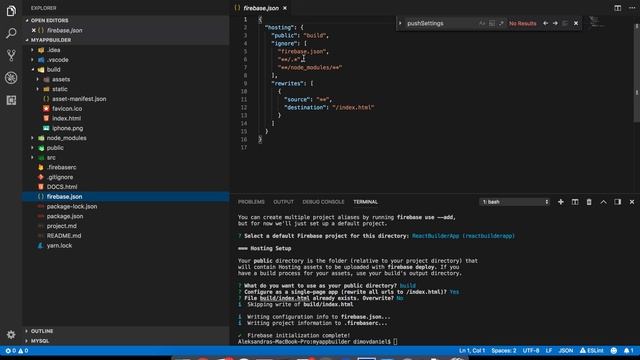Viewport: 640px width, 360px height.
Task: Create a new terminal with plus icon
Action: pyautogui.click(x=561, y=202)
